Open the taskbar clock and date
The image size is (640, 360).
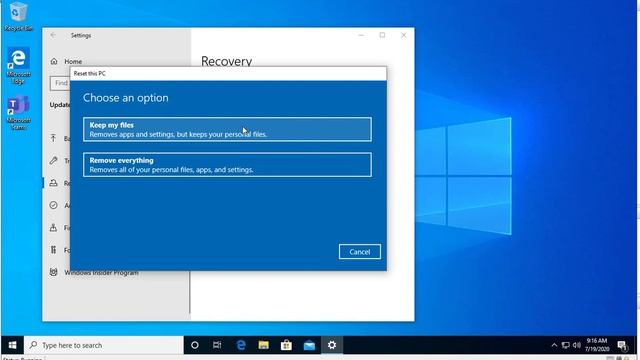[597, 345]
